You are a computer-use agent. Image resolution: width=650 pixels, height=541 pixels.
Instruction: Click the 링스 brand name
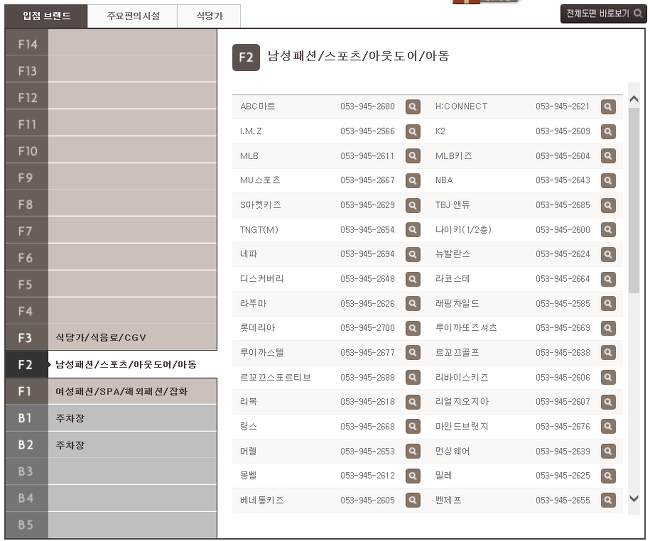pos(248,426)
